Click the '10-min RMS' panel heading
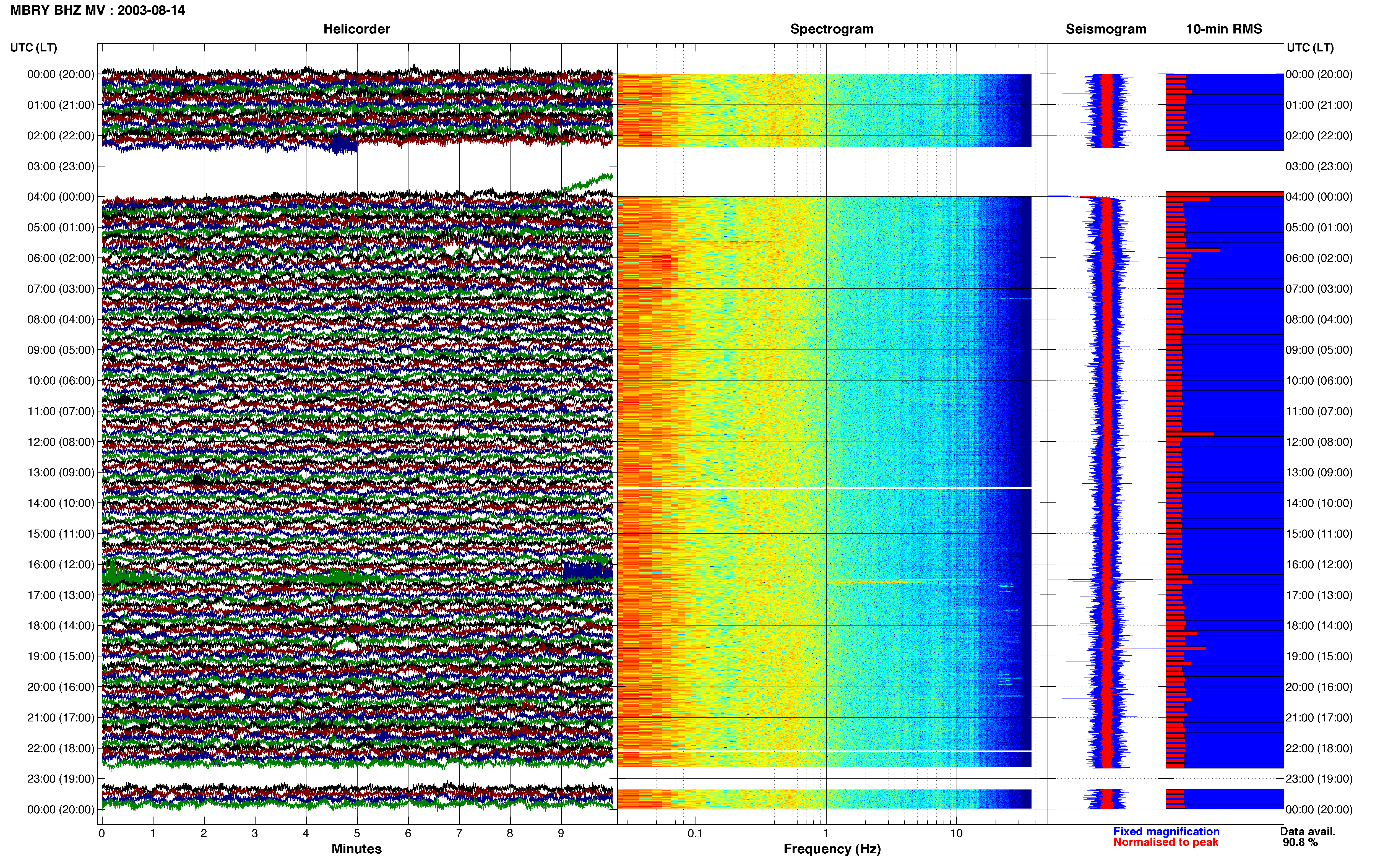The width and height of the screenshot is (1388, 868). coord(1224,29)
